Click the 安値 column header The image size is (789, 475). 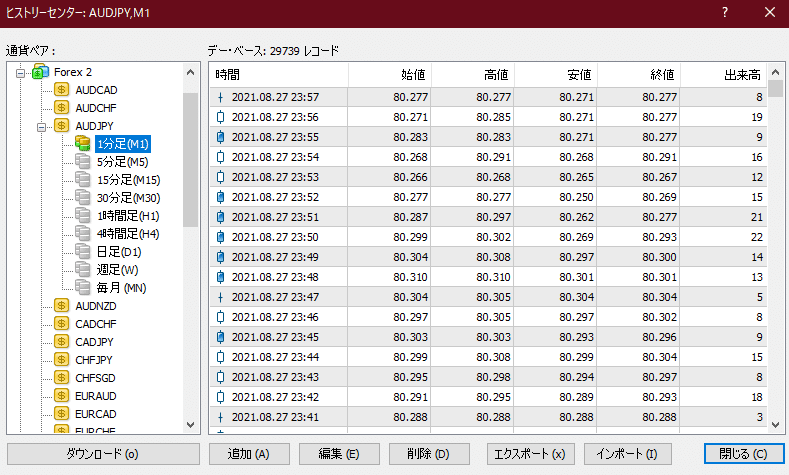[x=556, y=75]
